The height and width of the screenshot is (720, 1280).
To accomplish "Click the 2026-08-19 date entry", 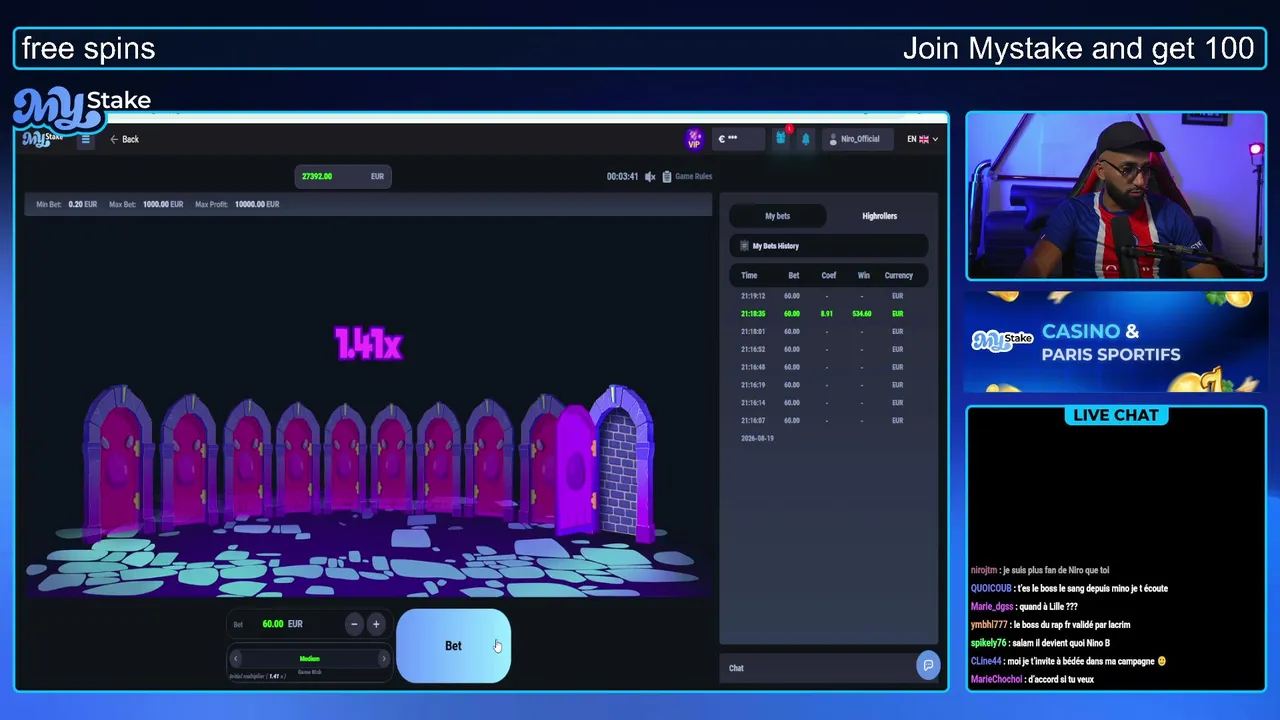I will 757,438.
